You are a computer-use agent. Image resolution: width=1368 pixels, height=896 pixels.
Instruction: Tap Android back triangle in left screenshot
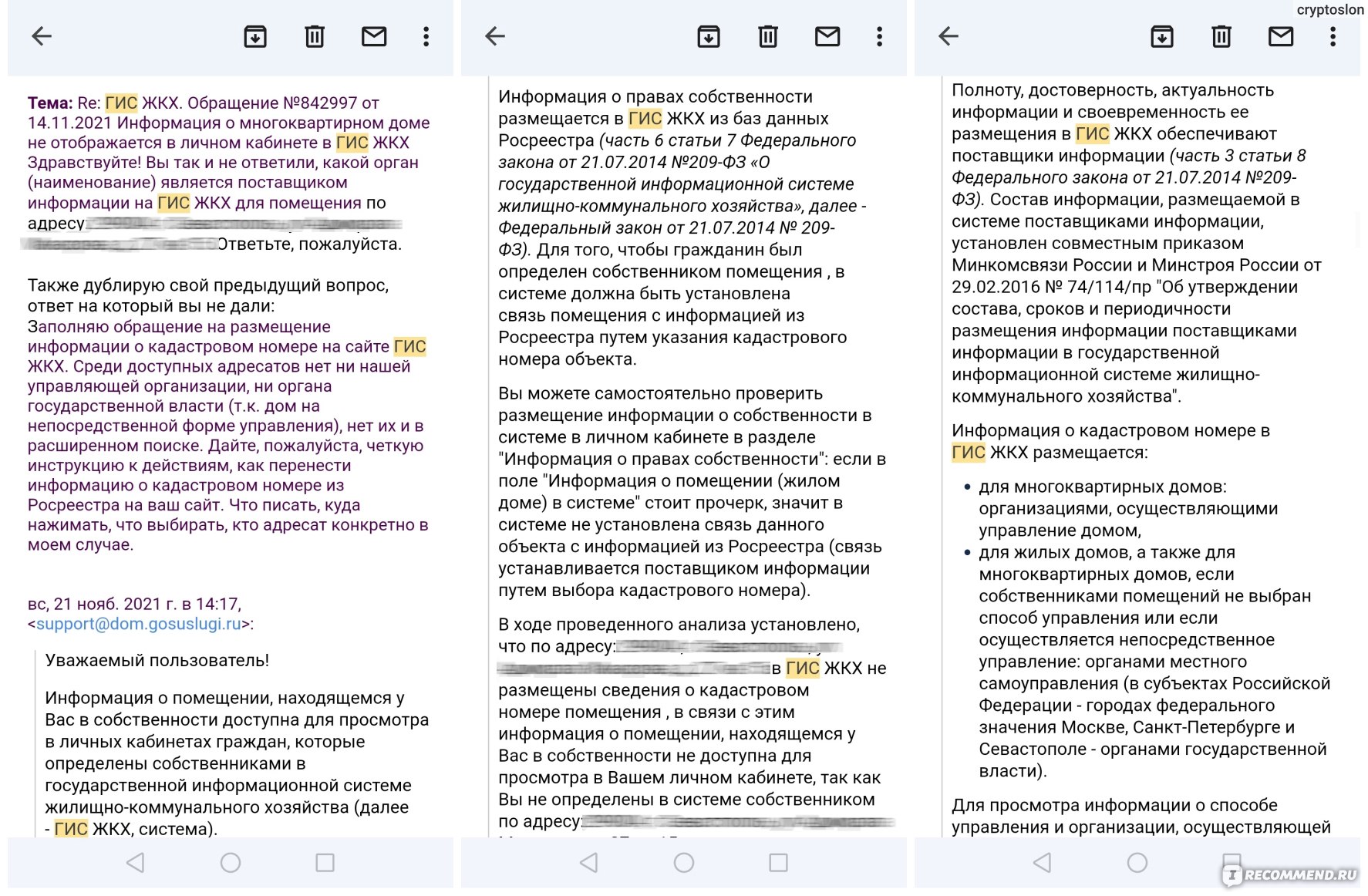136,862
